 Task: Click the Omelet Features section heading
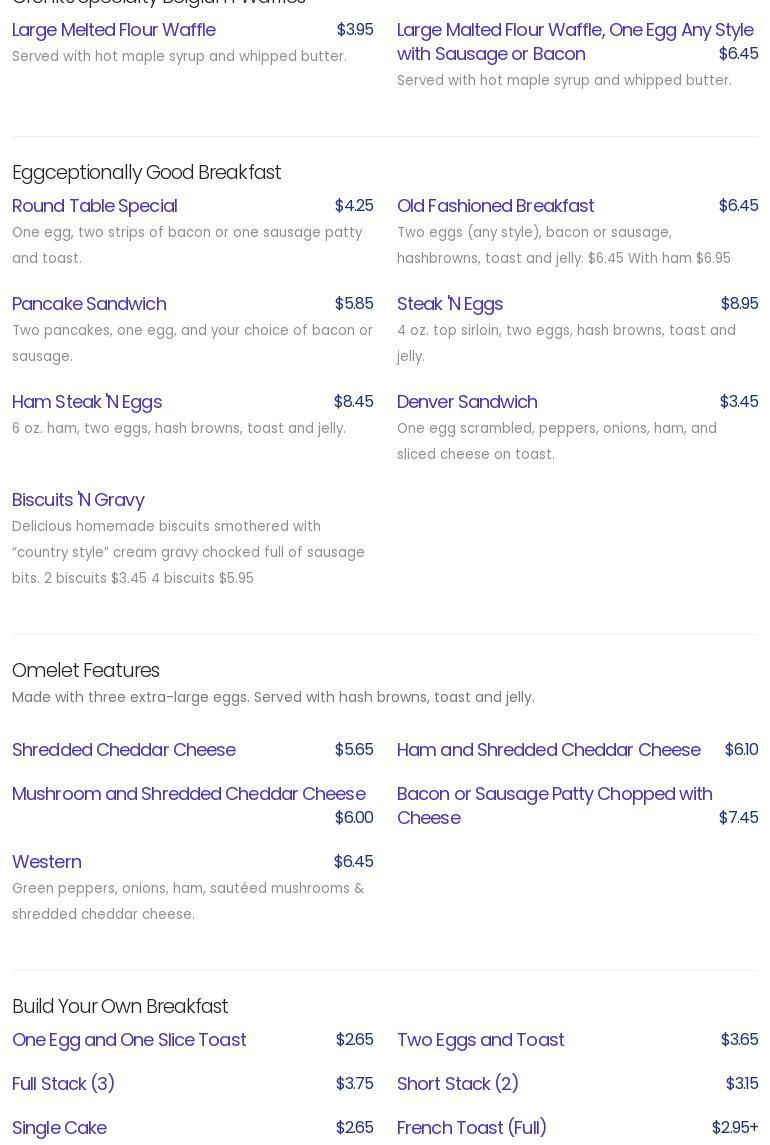coord(86,671)
